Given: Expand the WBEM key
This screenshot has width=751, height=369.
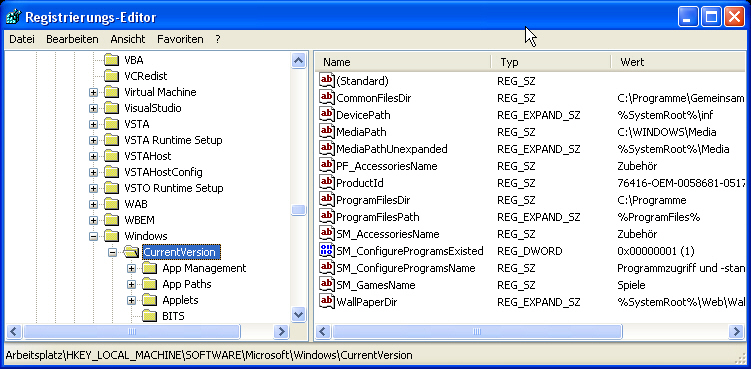Looking at the screenshot, I should [x=93, y=220].
